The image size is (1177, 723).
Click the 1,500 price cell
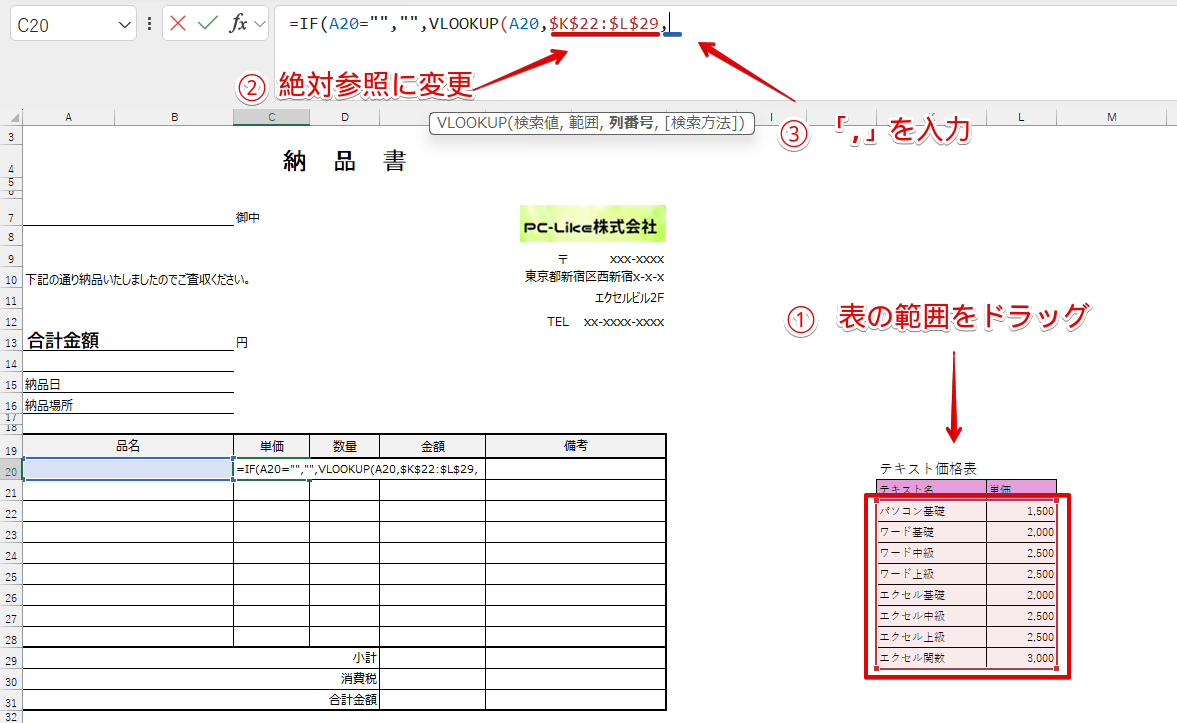(x=1022, y=511)
